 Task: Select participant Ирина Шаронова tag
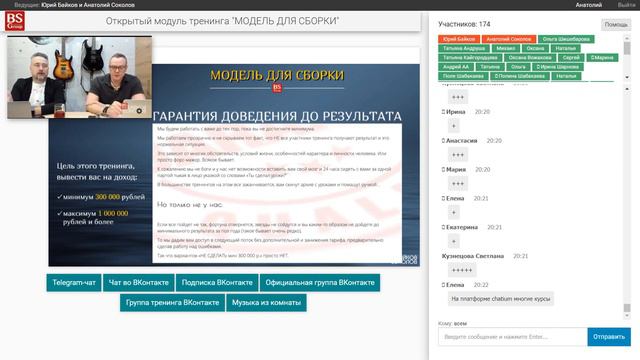[558, 67]
